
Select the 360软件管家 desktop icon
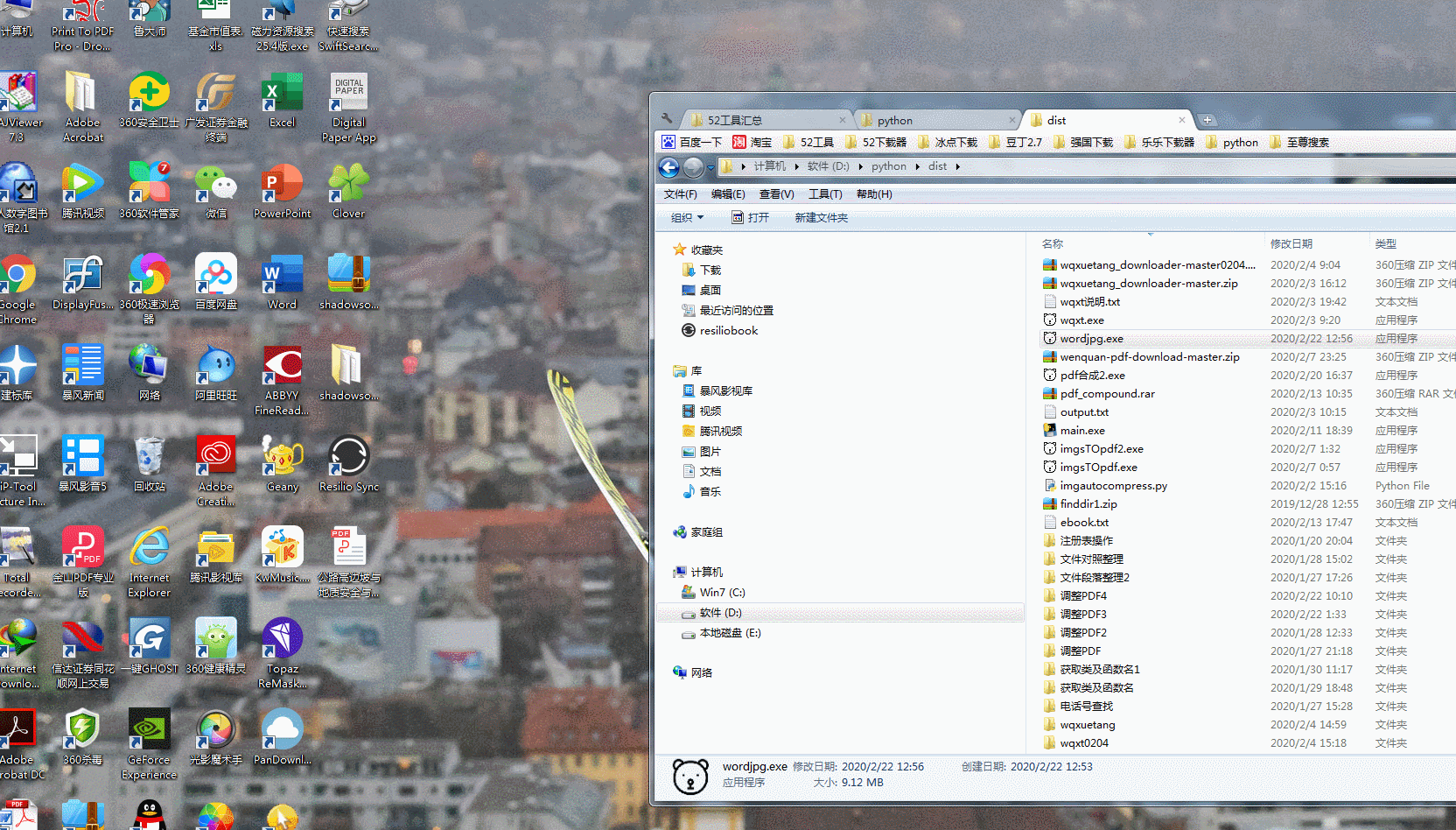click(149, 192)
